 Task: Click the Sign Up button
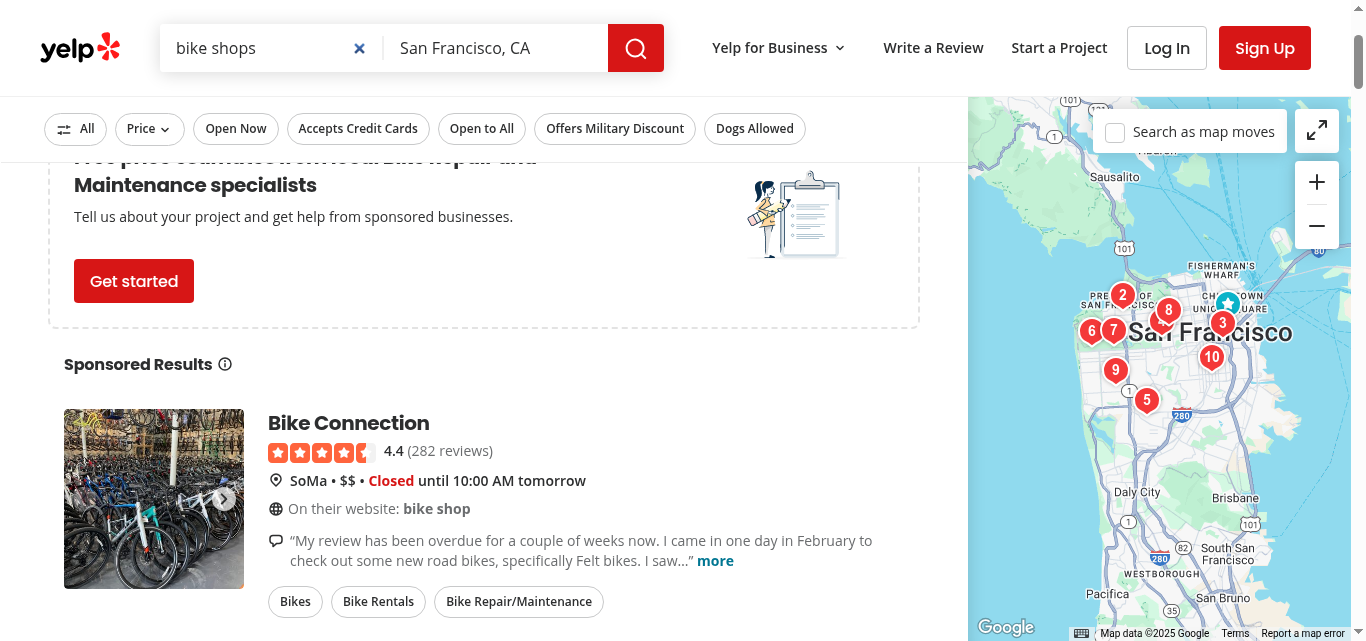pyautogui.click(x=1265, y=48)
